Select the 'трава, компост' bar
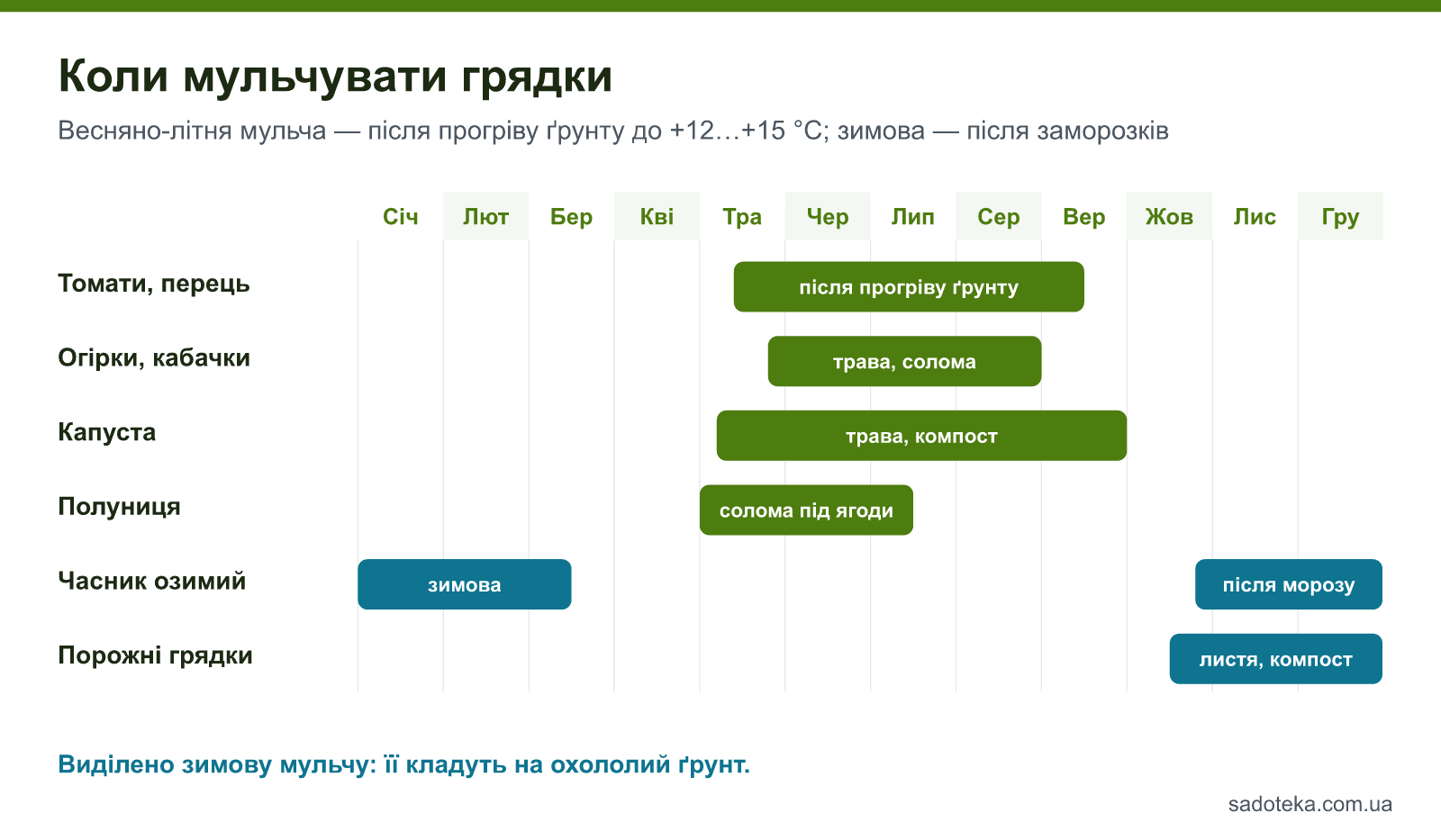This screenshot has height=840, width=1441. click(921, 436)
